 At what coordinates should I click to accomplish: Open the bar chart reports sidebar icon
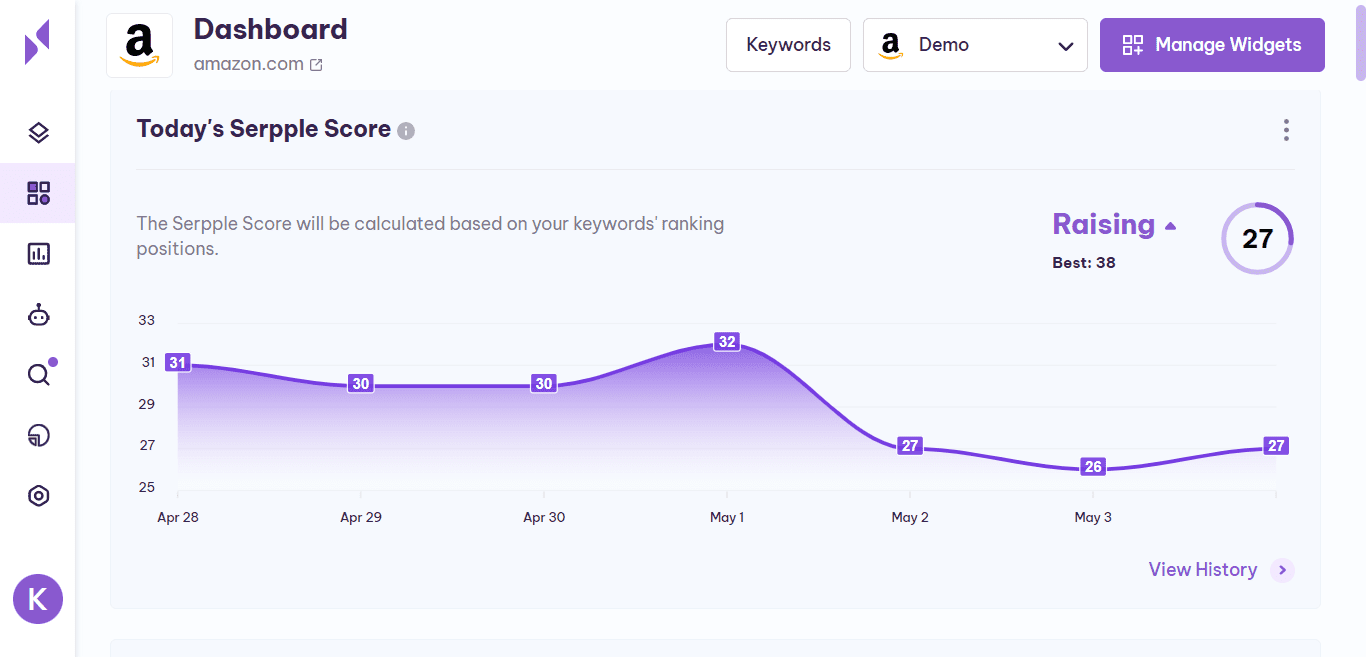tap(38, 254)
